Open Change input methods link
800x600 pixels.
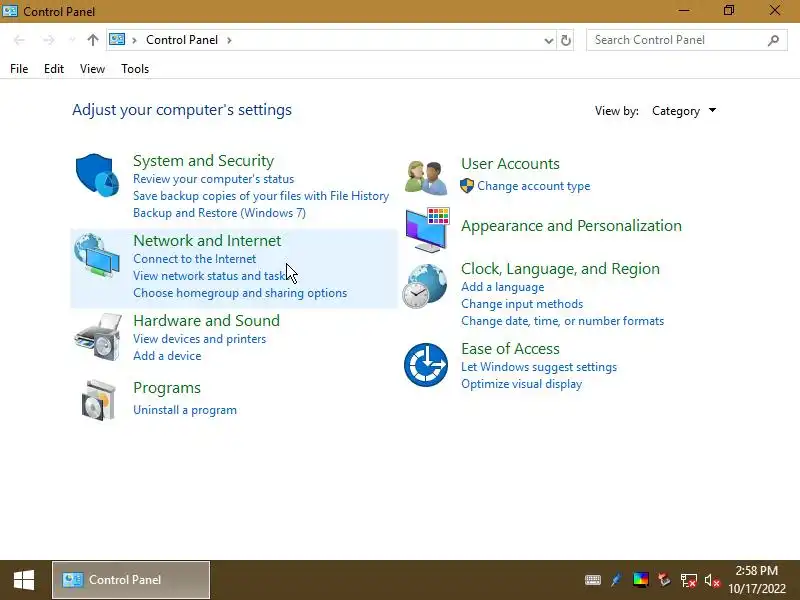click(522, 304)
